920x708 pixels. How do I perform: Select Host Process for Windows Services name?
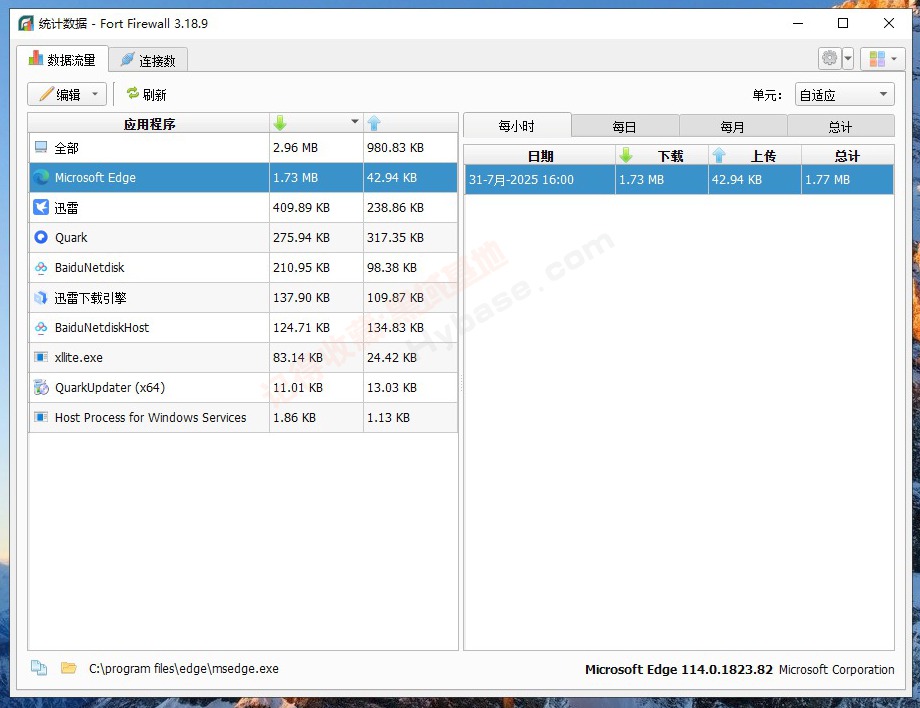151,417
